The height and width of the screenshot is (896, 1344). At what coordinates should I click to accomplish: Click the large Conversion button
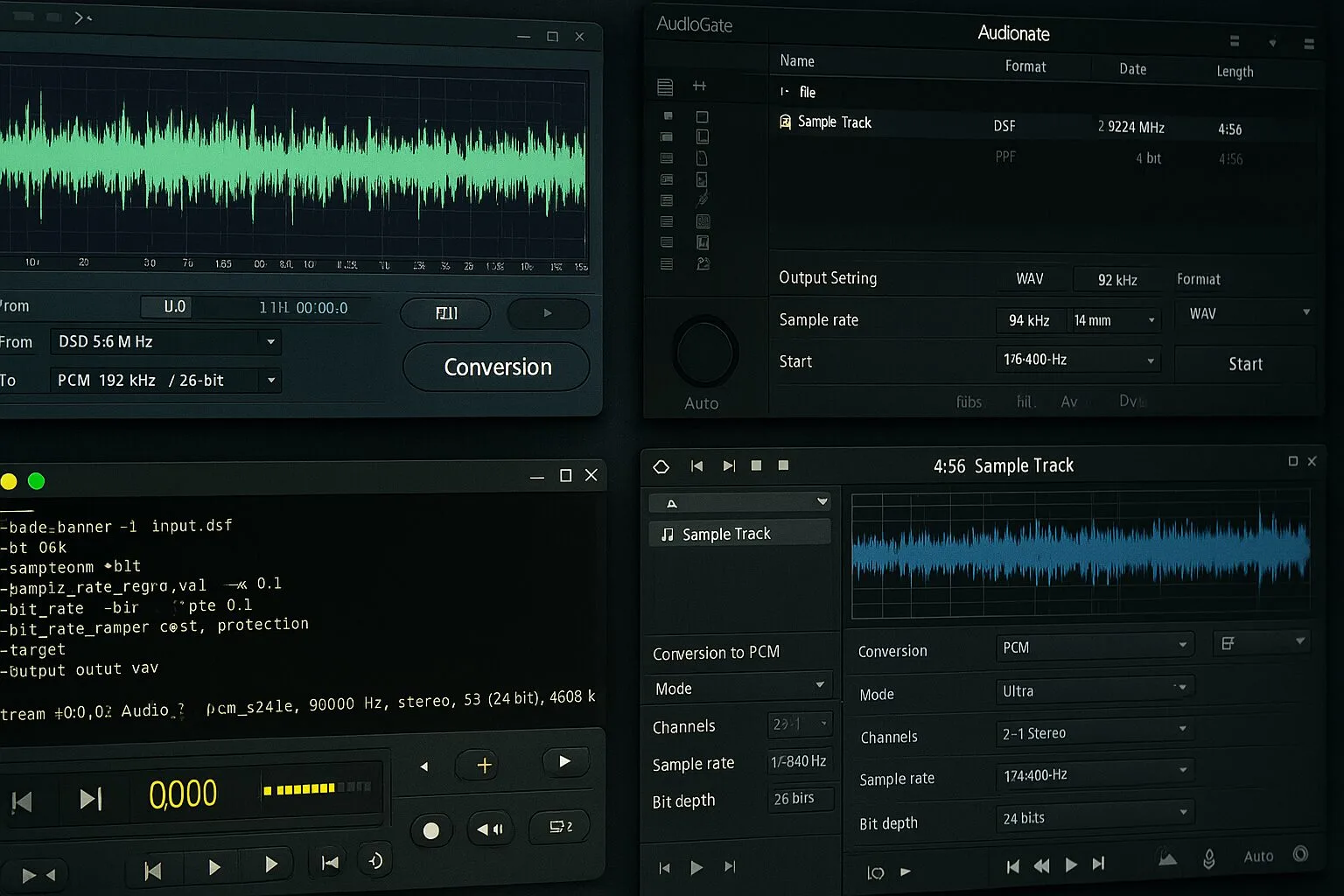pos(496,367)
